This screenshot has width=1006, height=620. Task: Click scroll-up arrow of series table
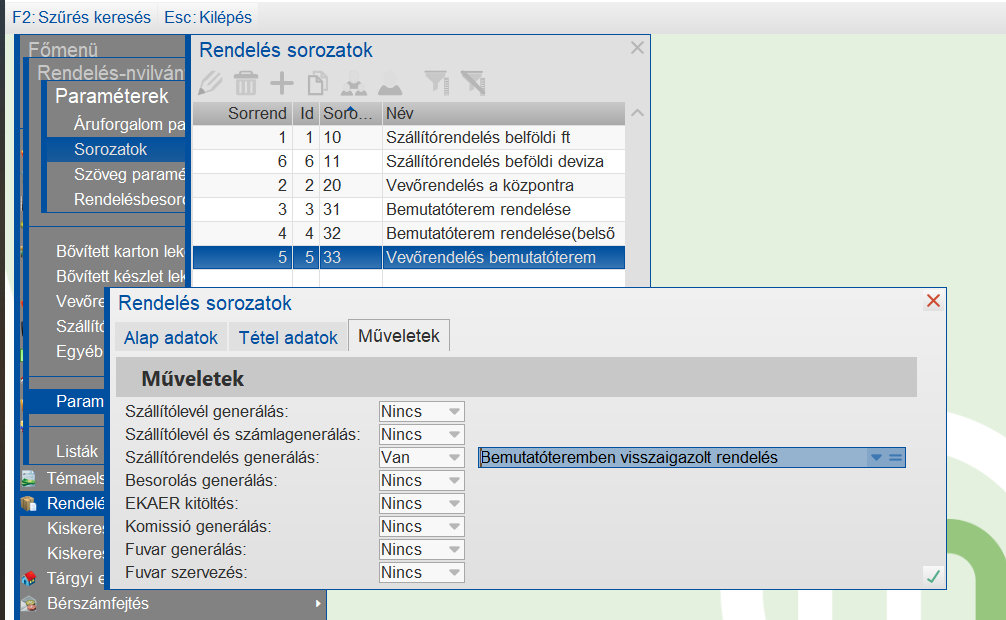[637, 113]
